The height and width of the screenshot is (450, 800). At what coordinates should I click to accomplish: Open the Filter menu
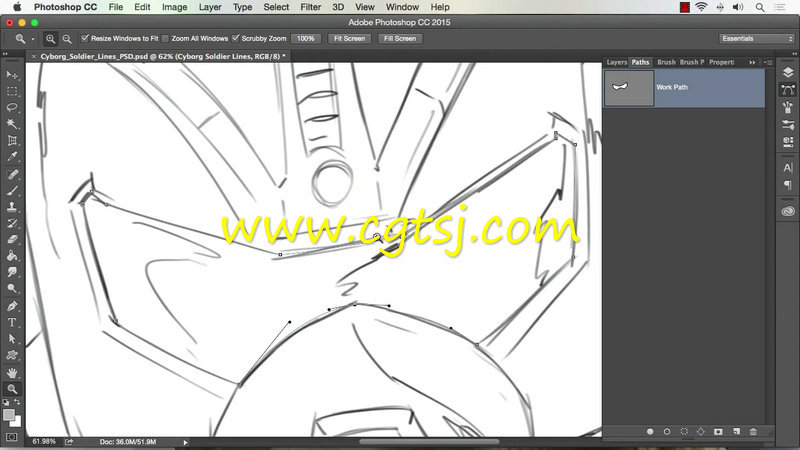point(310,7)
